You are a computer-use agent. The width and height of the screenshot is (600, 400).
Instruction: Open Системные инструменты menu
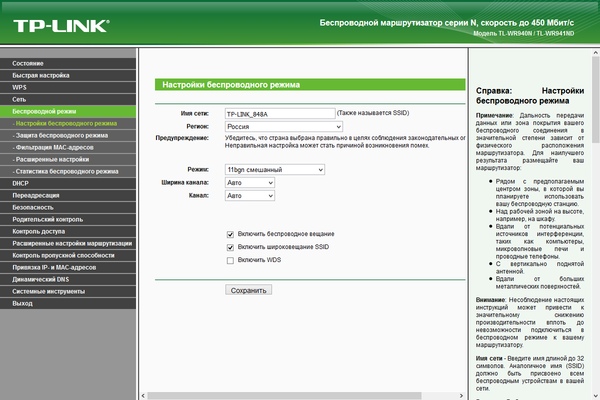68,291
